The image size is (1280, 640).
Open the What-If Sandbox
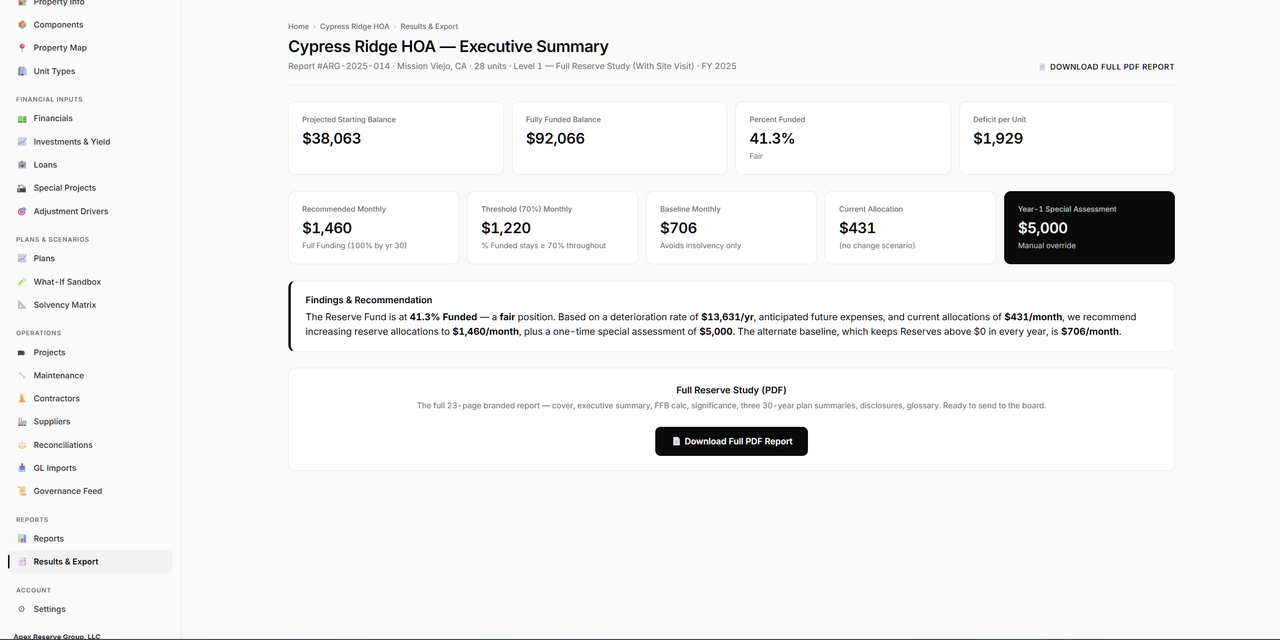(90, 281)
